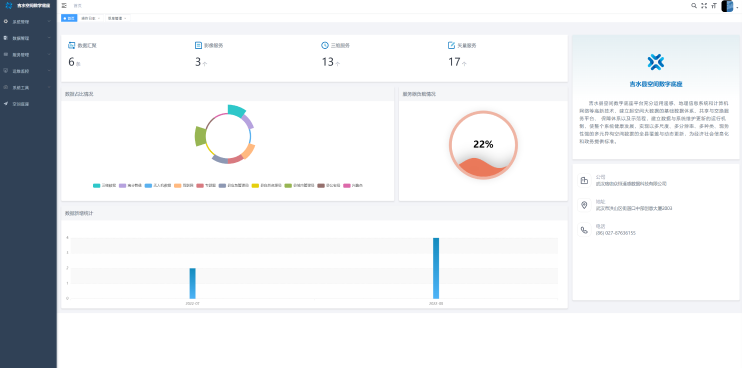
Task: Expand the 数据管理 sidebar menu
Action: [28, 38]
